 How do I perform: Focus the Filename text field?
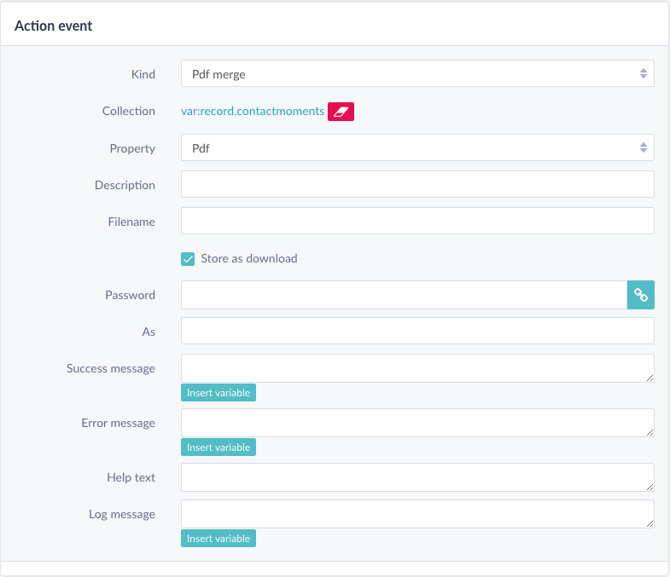(417, 221)
